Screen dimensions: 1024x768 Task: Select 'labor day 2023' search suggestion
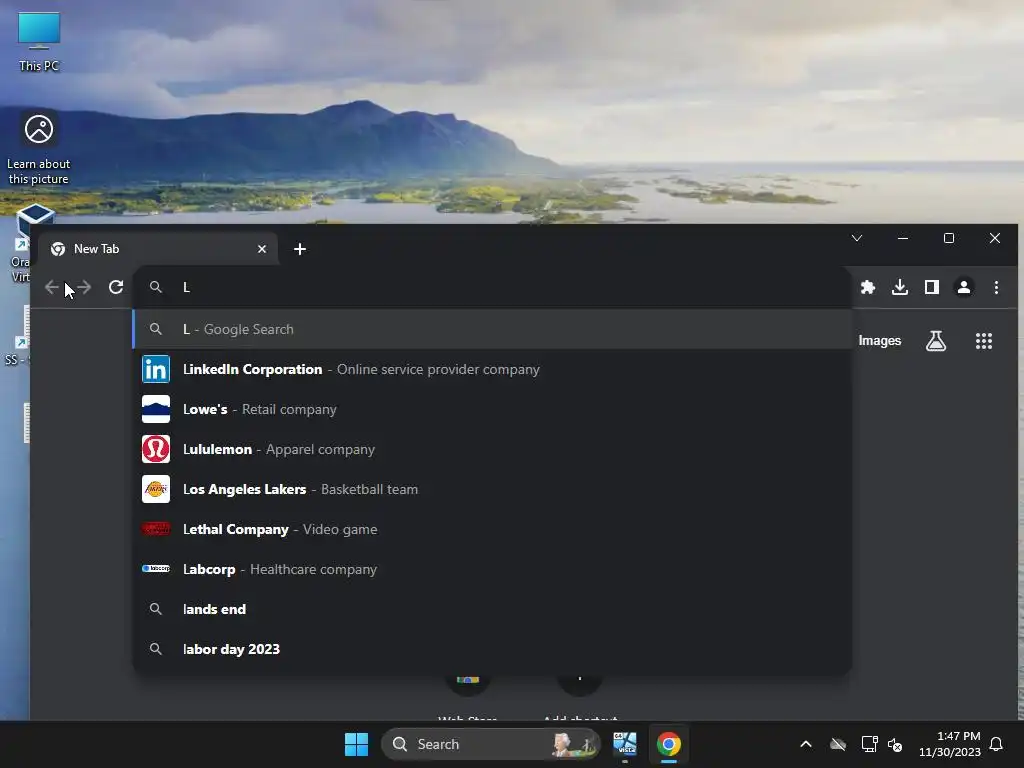492,649
